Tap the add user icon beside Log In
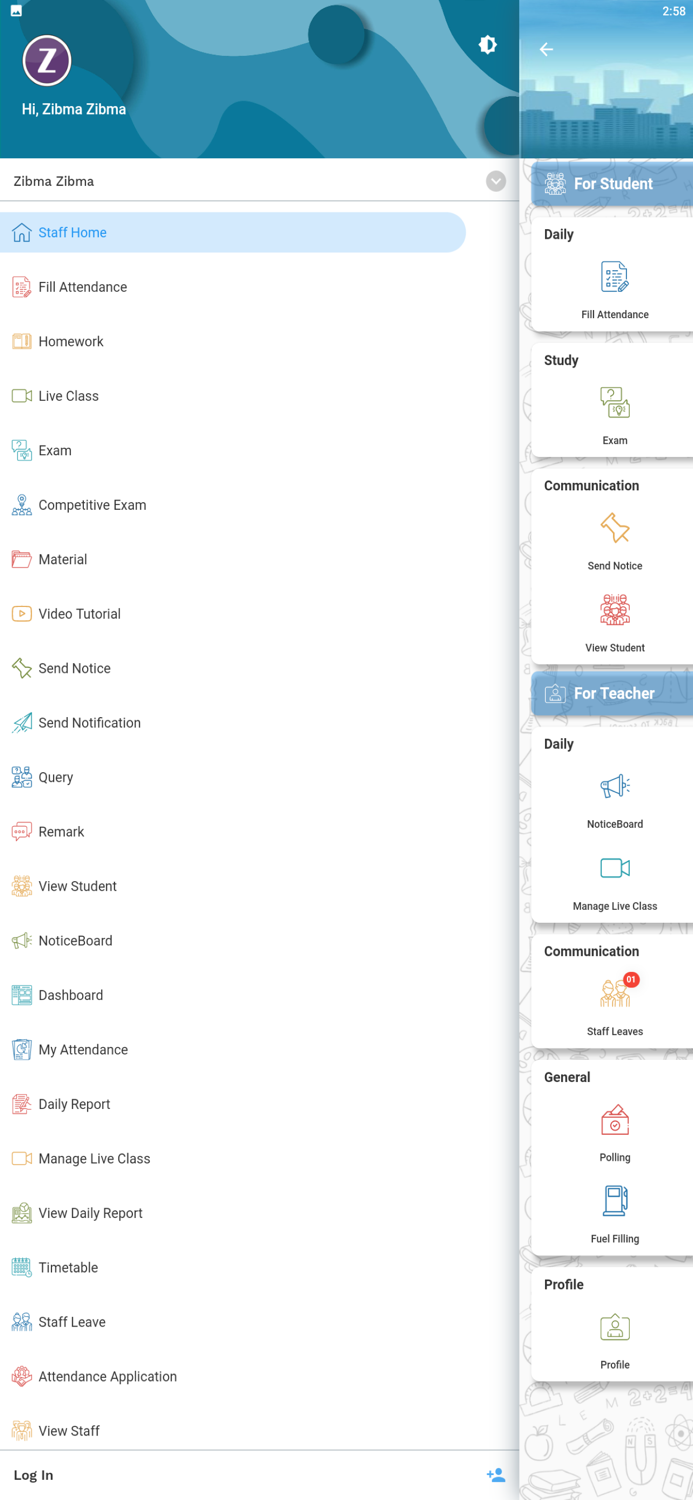 [496, 1475]
